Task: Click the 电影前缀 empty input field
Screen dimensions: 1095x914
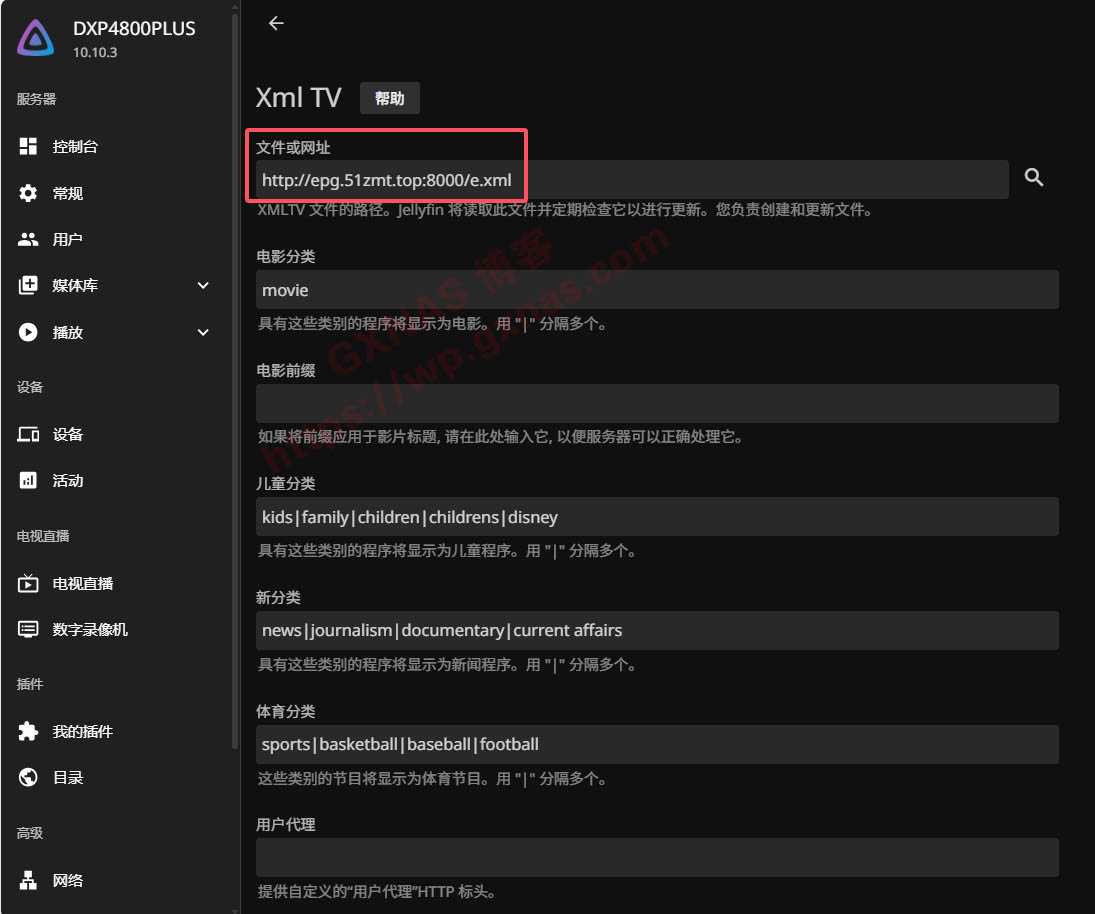Action: point(656,404)
